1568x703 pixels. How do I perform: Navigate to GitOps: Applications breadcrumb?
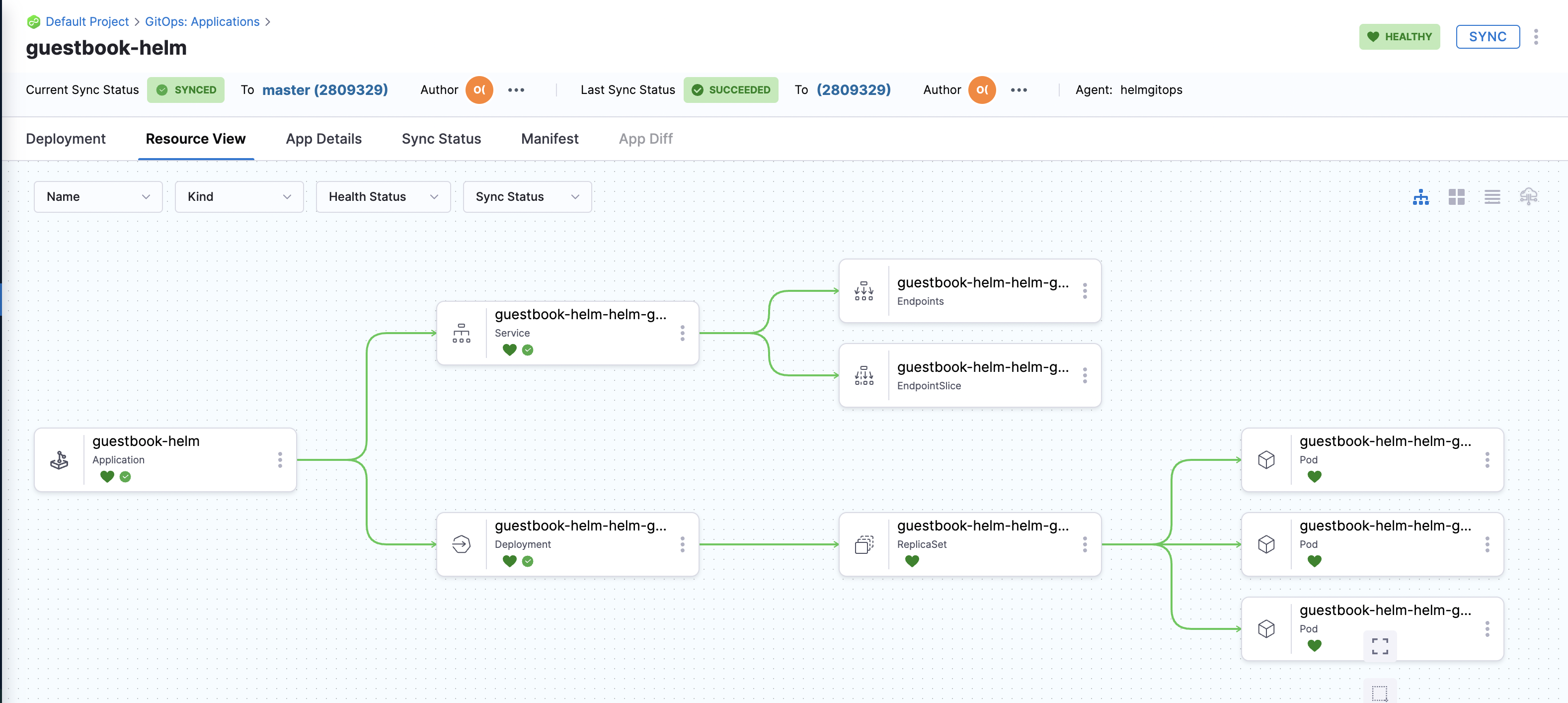[x=202, y=21]
